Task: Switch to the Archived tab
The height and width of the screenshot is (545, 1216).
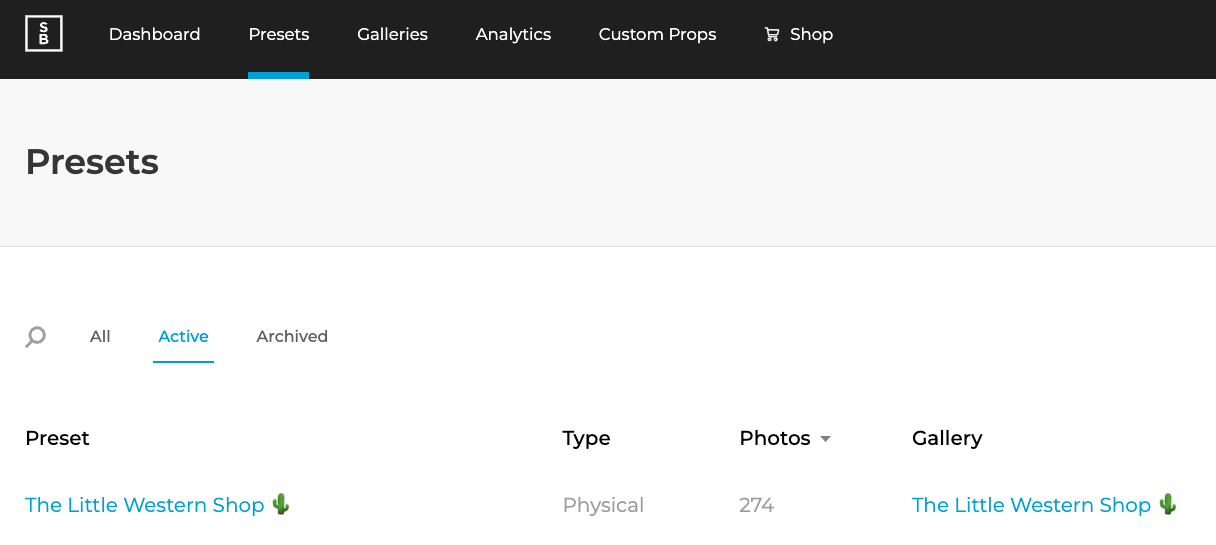Action: point(292,337)
